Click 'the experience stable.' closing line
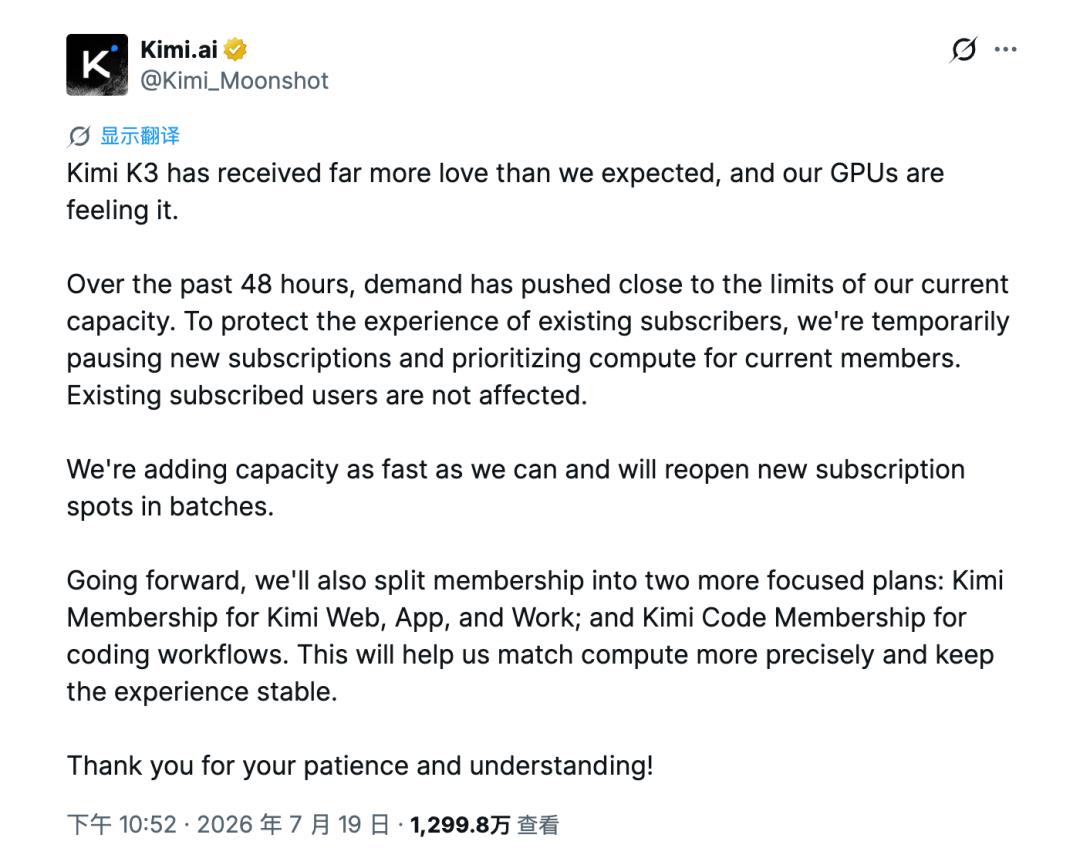The width and height of the screenshot is (1080, 855). pos(202,692)
